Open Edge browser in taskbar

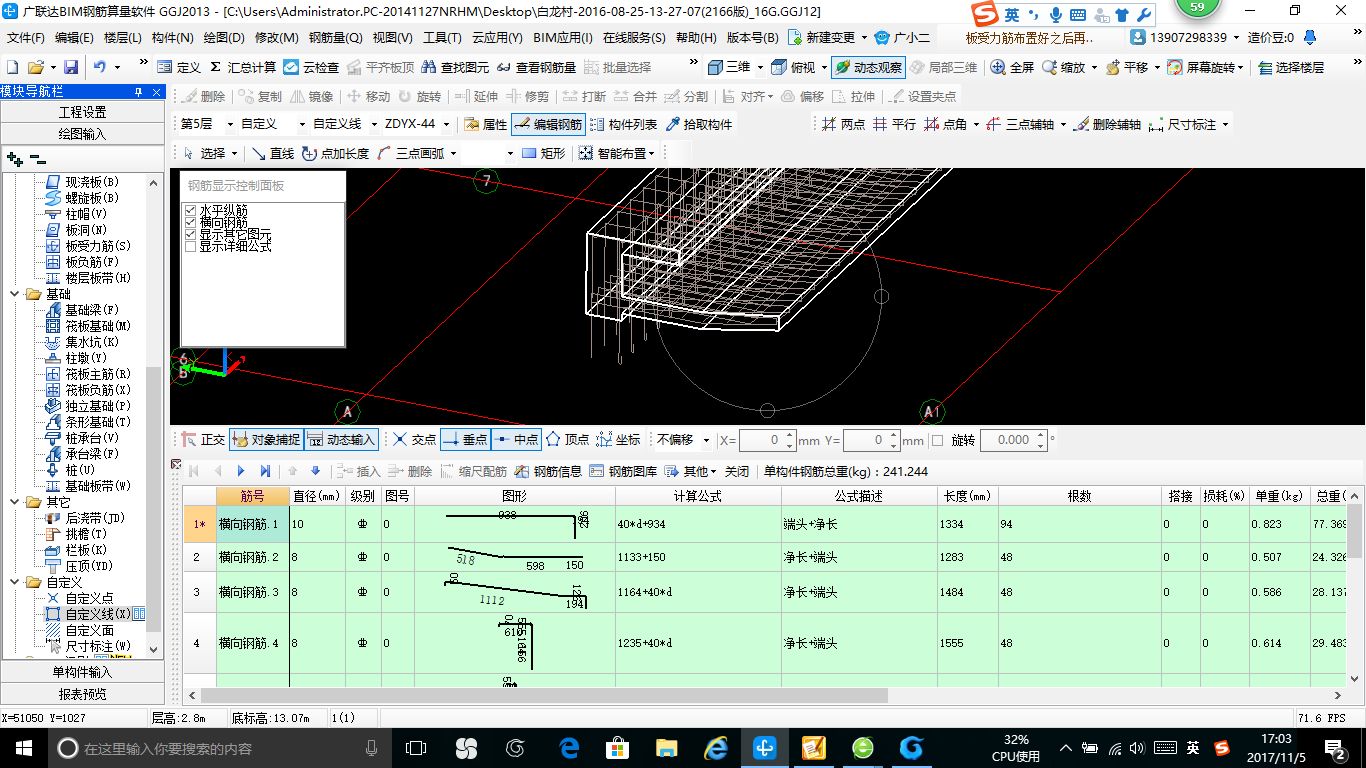(569, 748)
